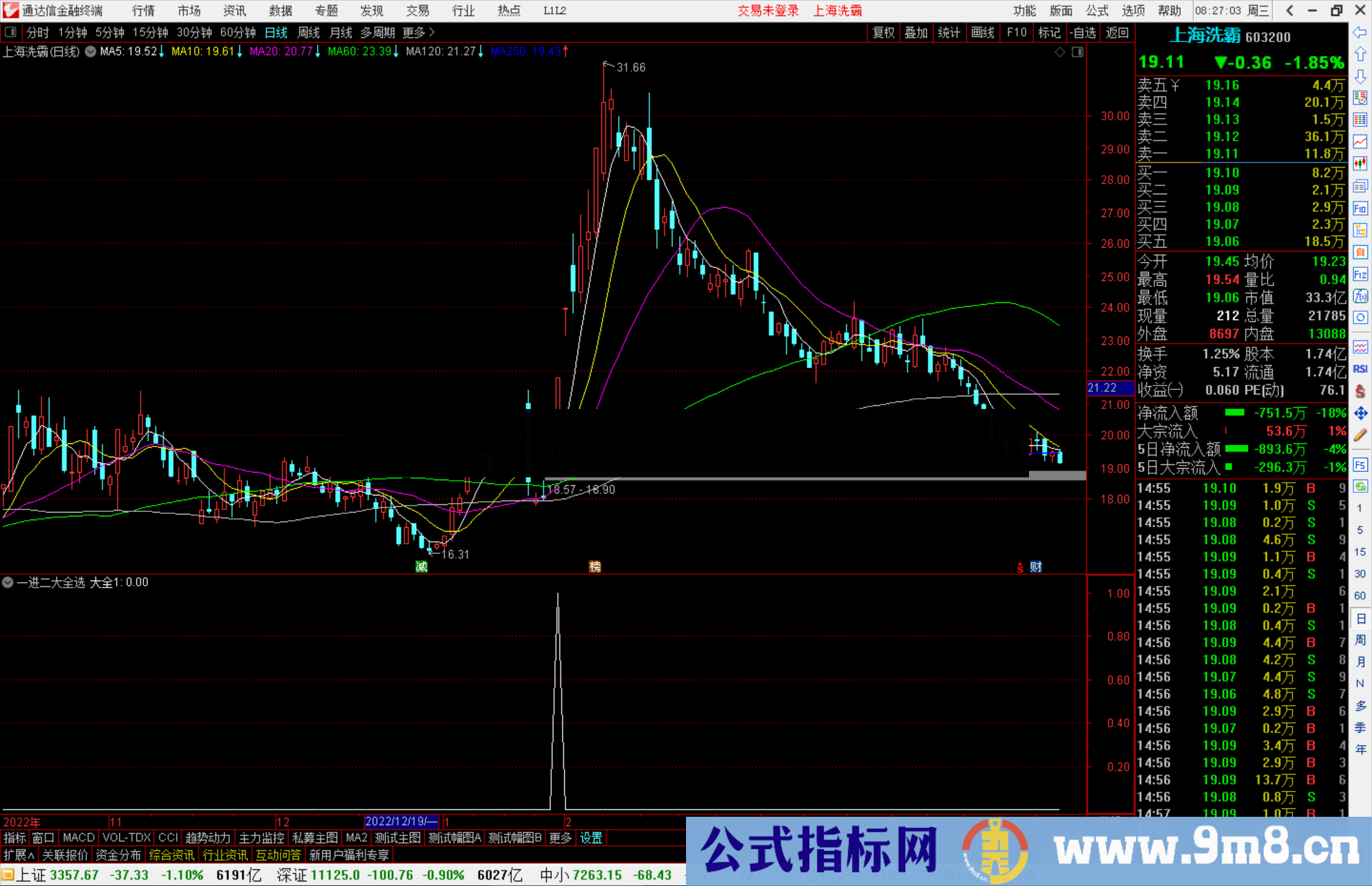Switch to the MACD indicator tab

(77, 838)
